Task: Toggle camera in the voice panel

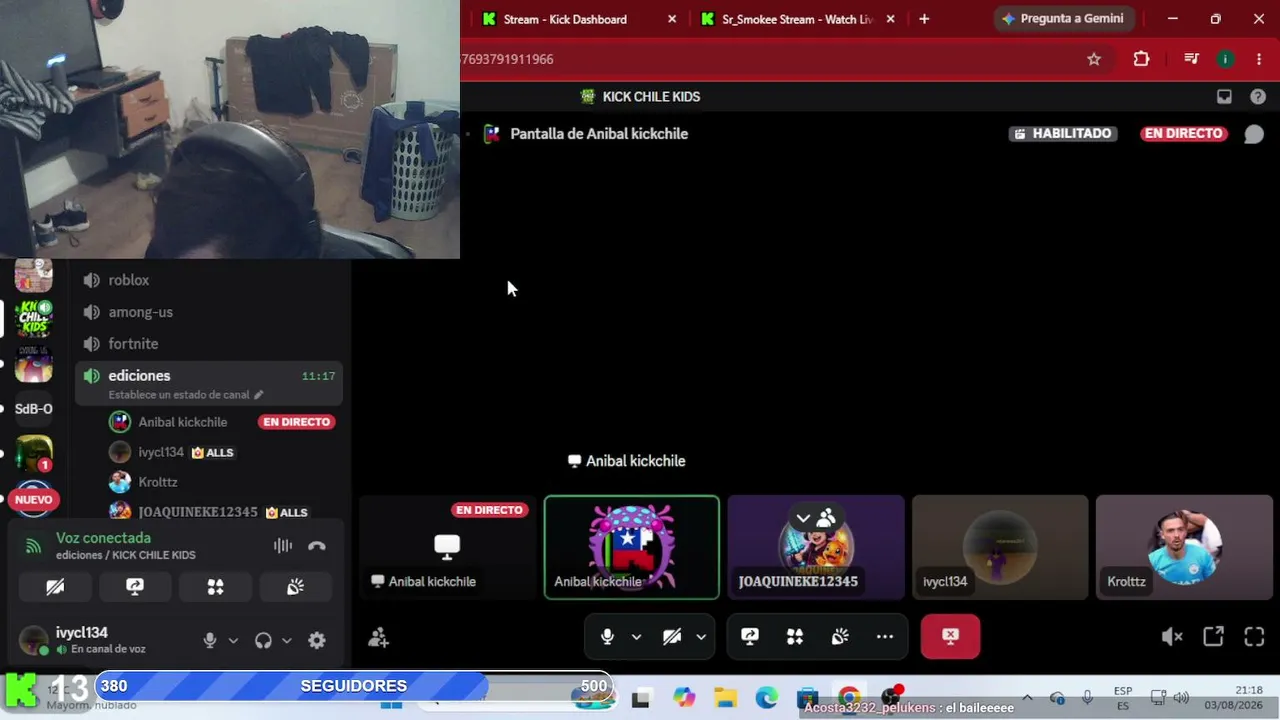Action: point(55,587)
